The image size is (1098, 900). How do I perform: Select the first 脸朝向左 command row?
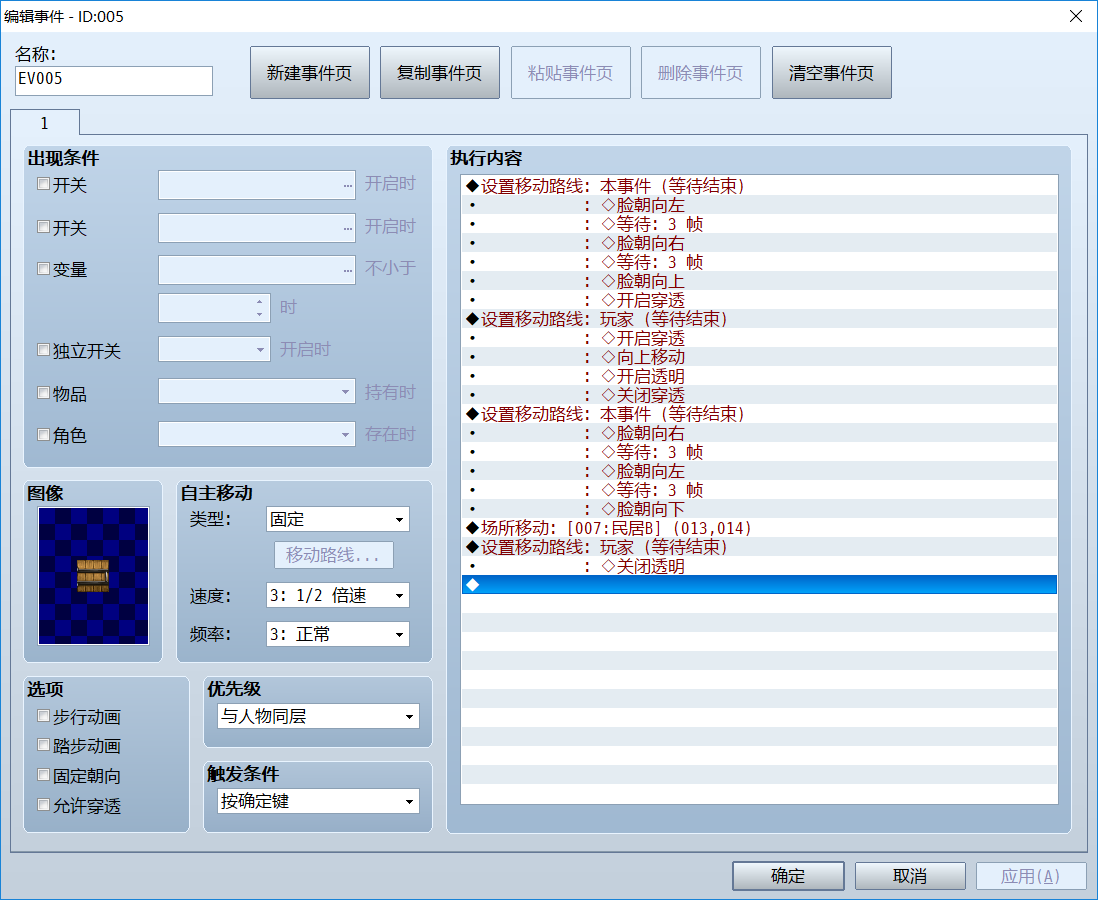tap(759, 205)
